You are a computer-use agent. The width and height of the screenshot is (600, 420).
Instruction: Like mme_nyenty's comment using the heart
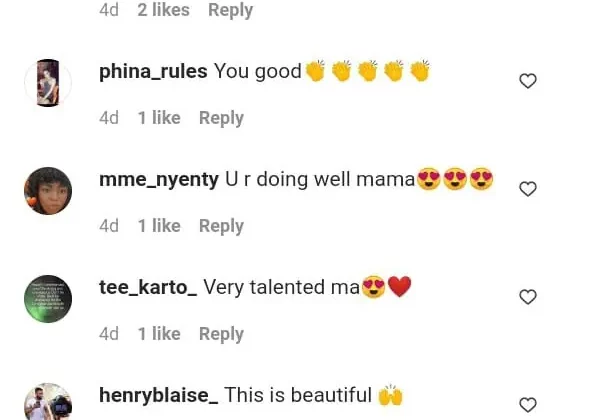point(528,189)
